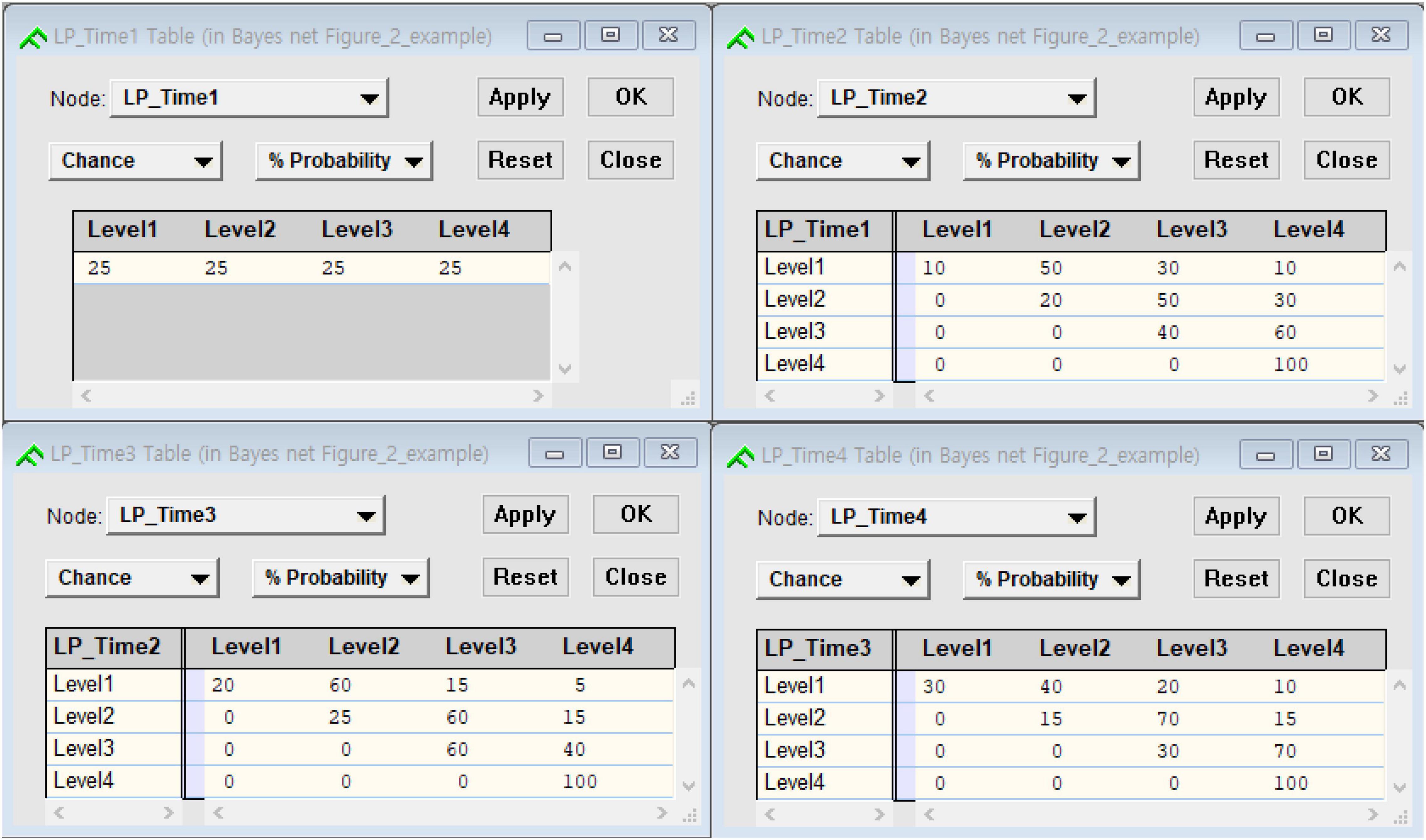The width and height of the screenshot is (1426, 840).
Task: Close LP_Time1 Table window with X
Action: (668, 35)
